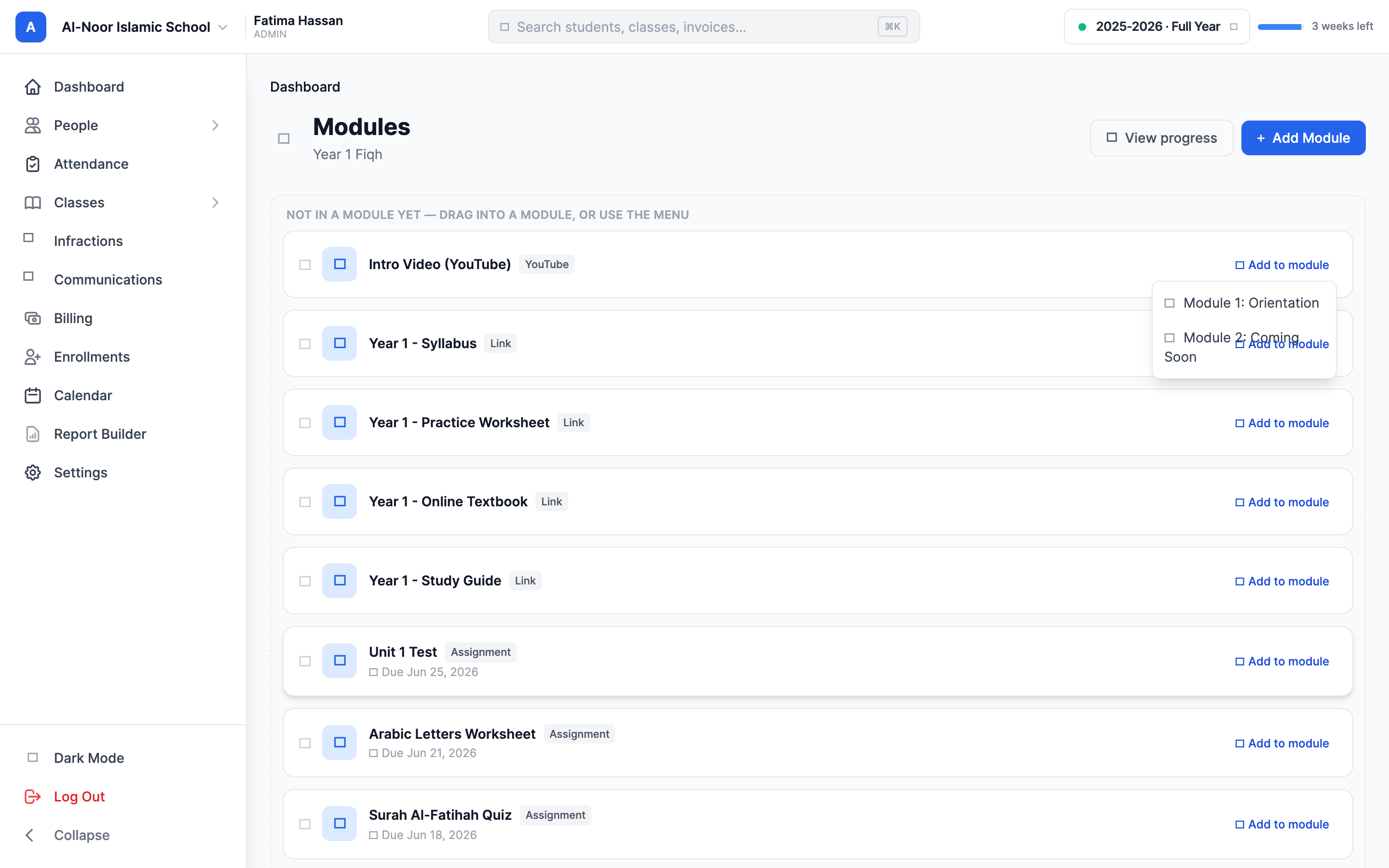The height and width of the screenshot is (868, 1389).
Task: Click the Arabic Letters Worksheet item icon
Action: click(339, 743)
